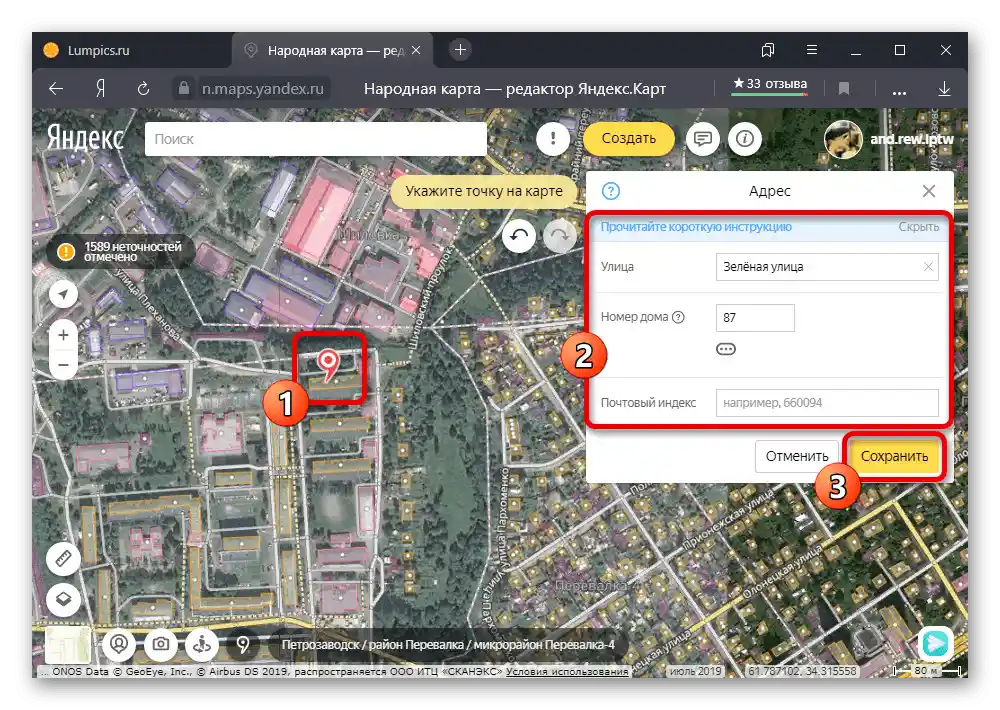Locate me with the geolocation arrow
This screenshot has width=1000, height=710.
[63, 294]
